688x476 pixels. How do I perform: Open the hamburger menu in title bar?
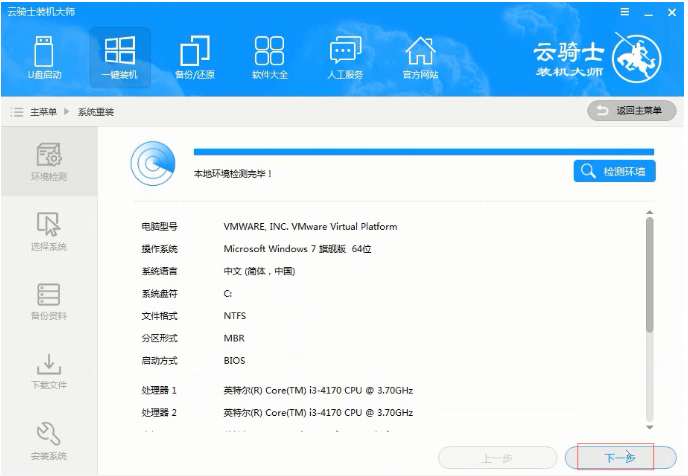tap(625, 12)
